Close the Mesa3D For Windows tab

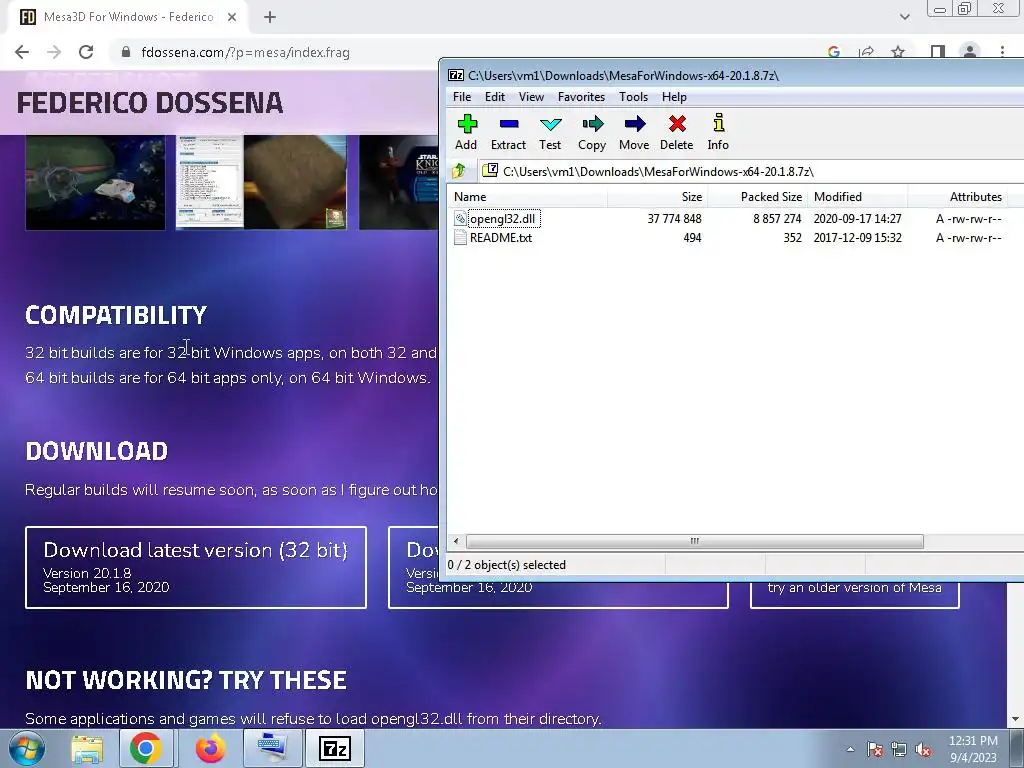(x=232, y=17)
